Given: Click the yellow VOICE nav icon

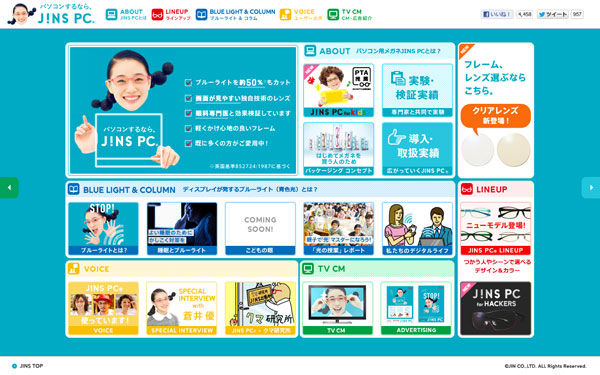Looking at the screenshot, I should (x=285, y=15).
